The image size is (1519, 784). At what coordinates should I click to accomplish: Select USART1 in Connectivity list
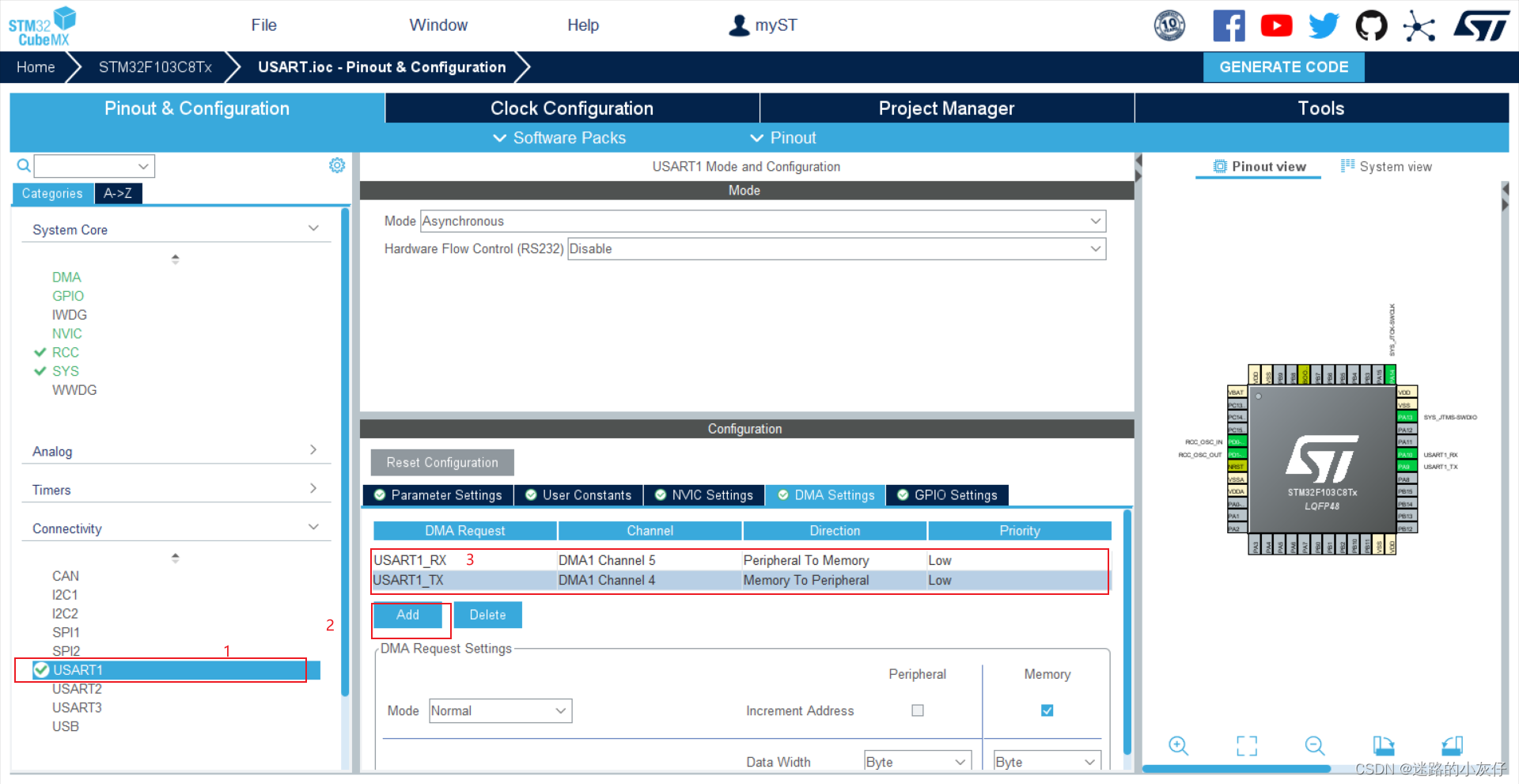point(176,670)
